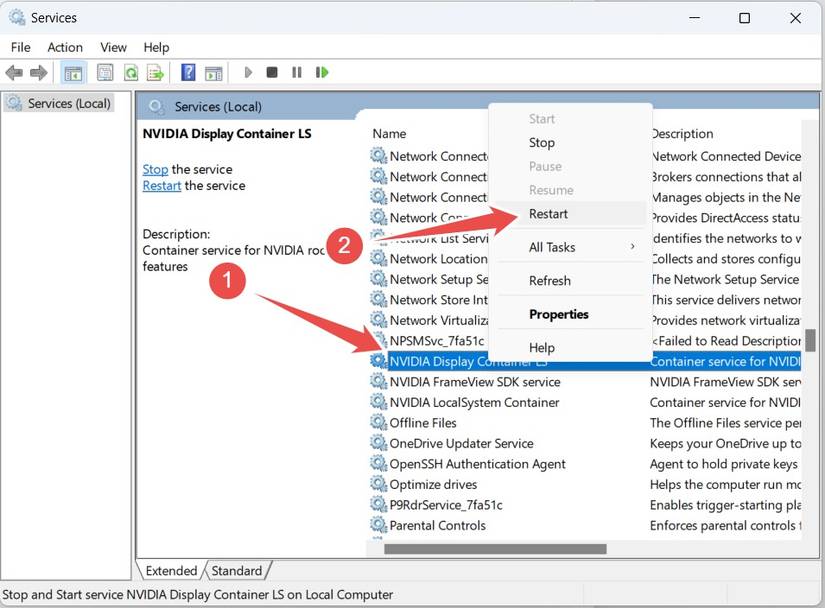Click the Stop Service toolbar icon

(271, 72)
